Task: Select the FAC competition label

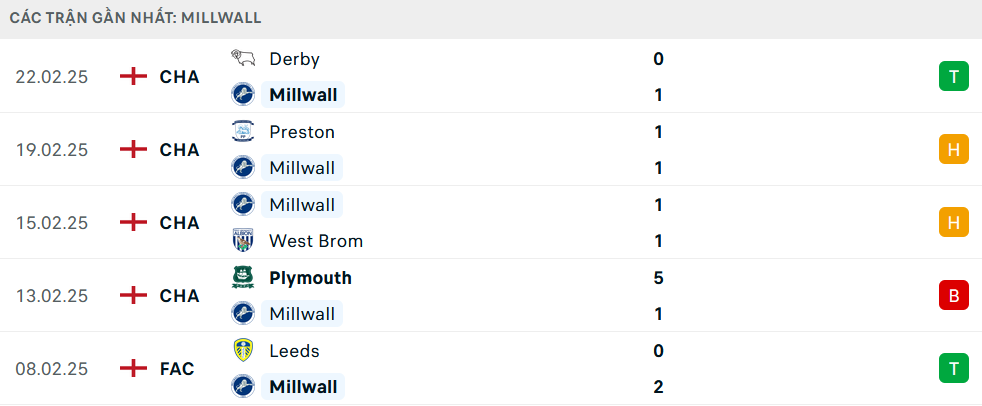Action: click(177, 369)
